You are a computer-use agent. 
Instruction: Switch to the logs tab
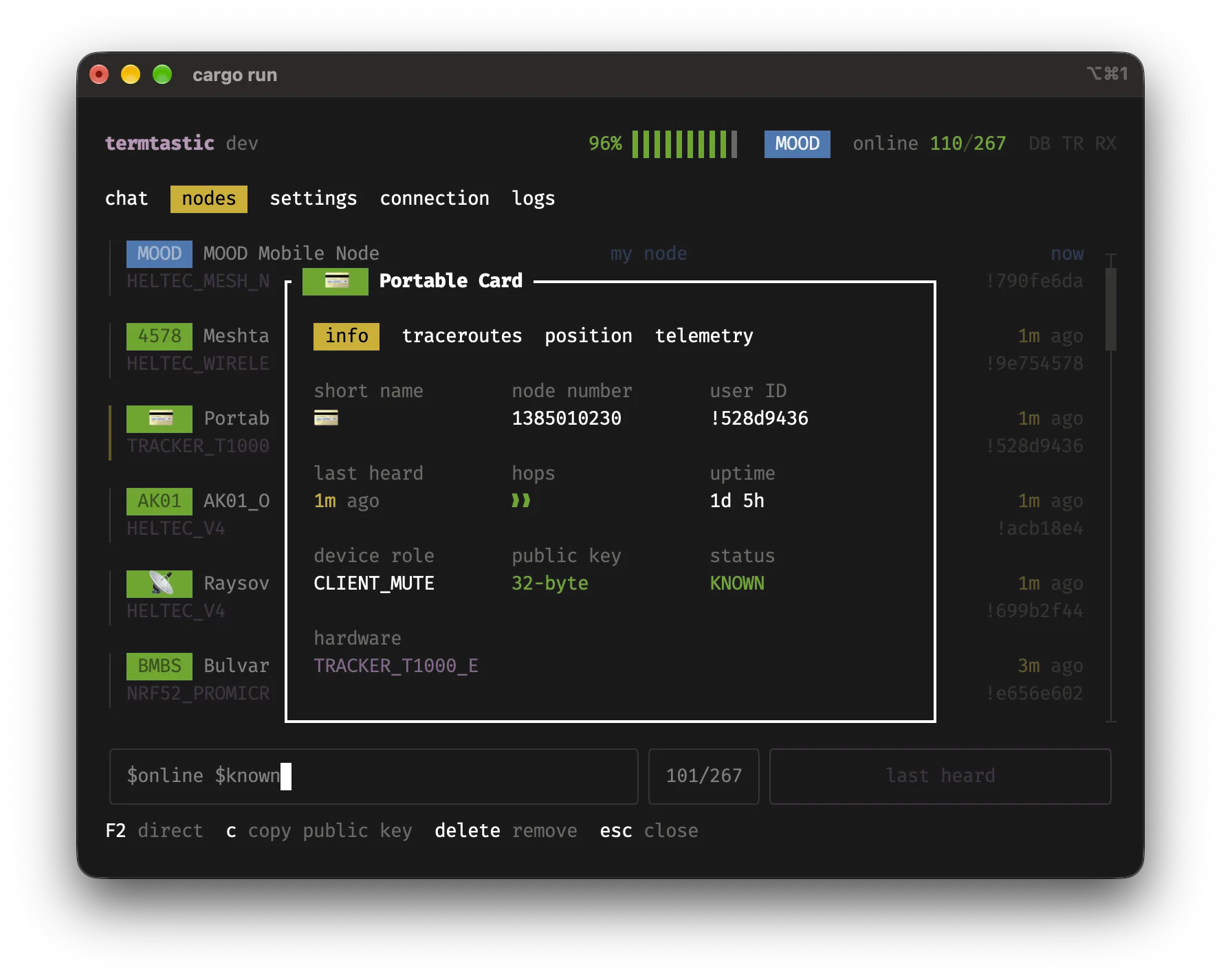[533, 199]
